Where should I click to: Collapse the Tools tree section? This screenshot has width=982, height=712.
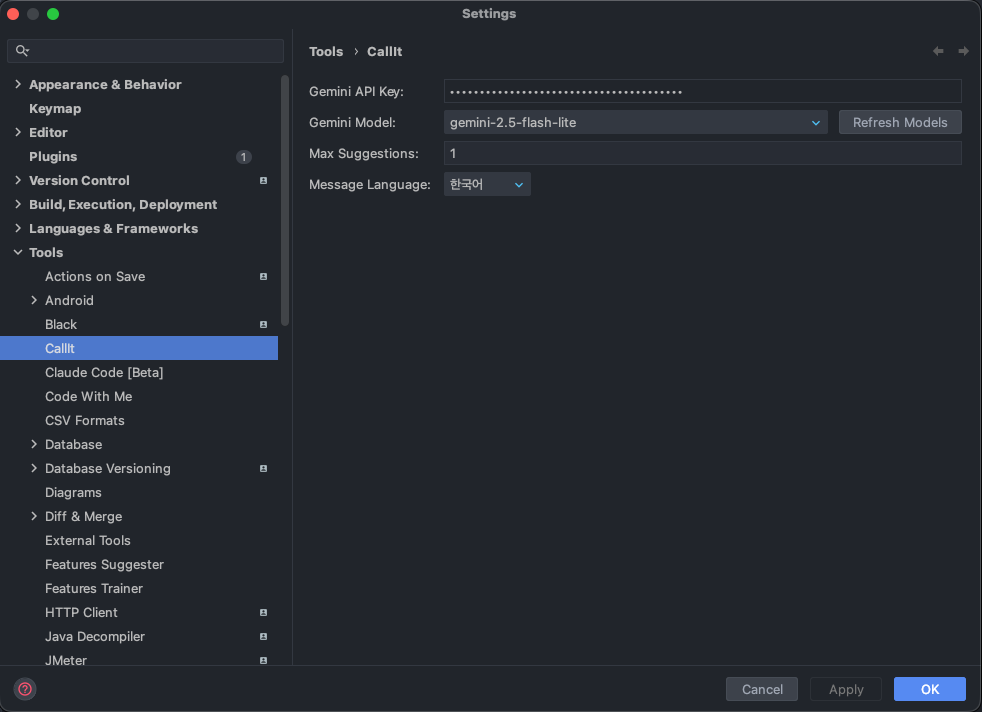click(x=18, y=253)
